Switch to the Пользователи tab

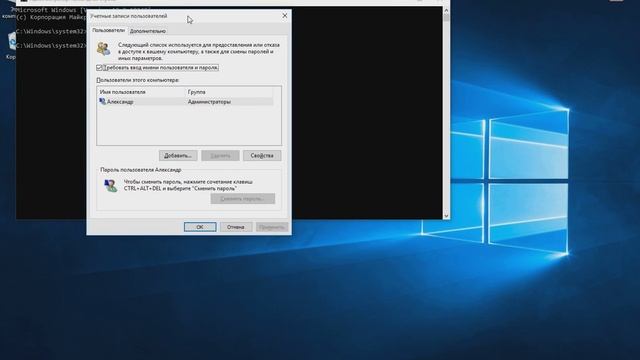click(x=108, y=30)
